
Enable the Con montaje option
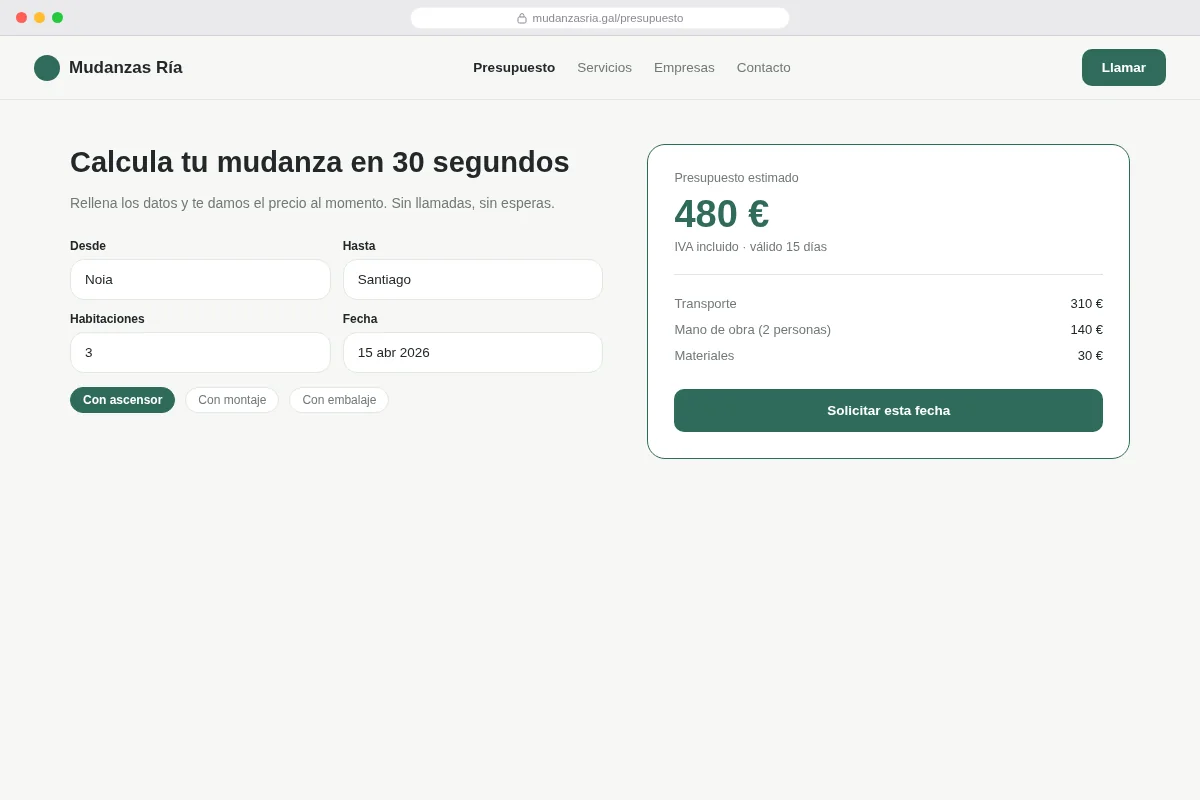pyautogui.click(x=232, y=400)
